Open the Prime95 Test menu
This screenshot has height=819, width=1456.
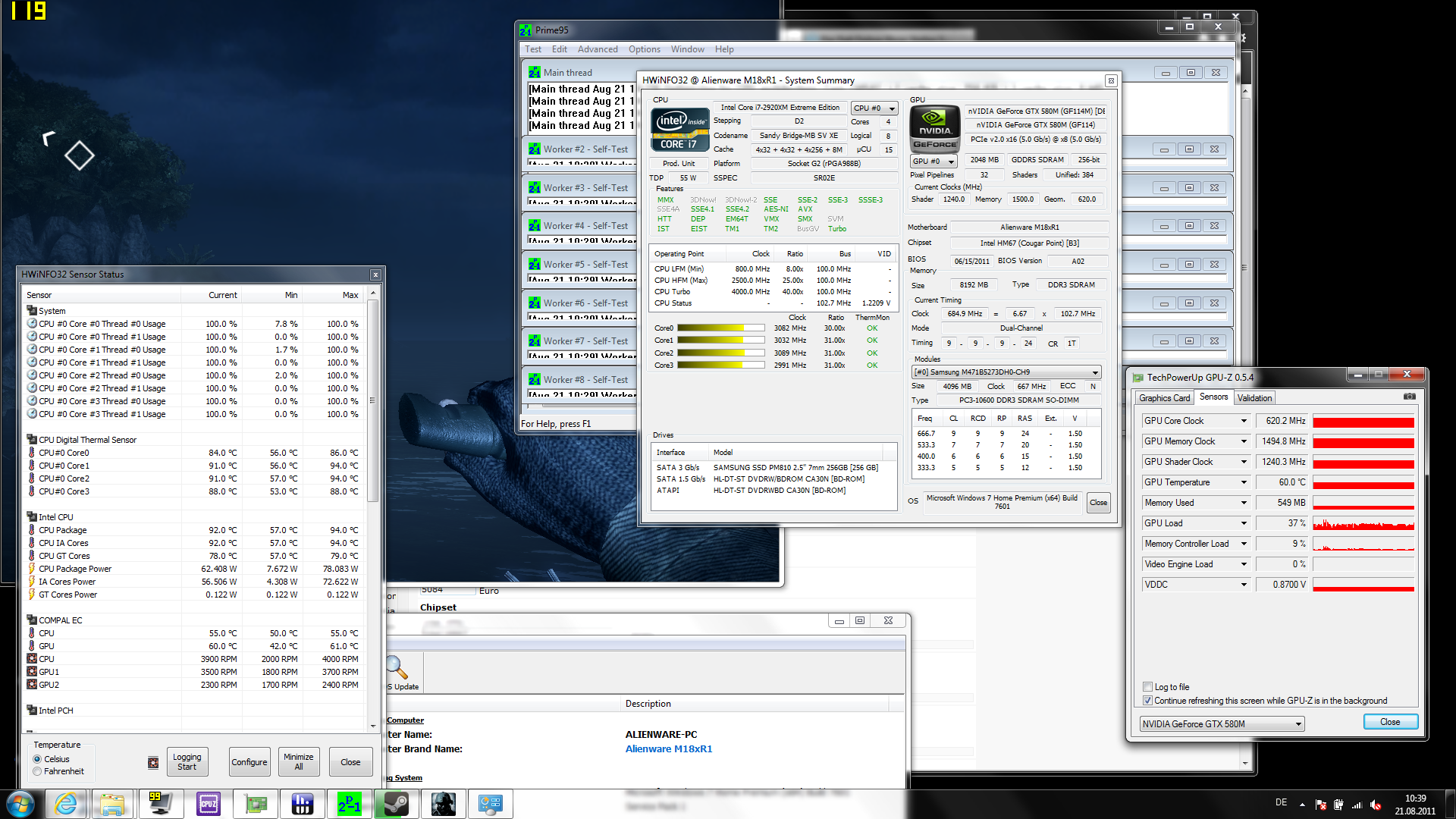(533, 49)
